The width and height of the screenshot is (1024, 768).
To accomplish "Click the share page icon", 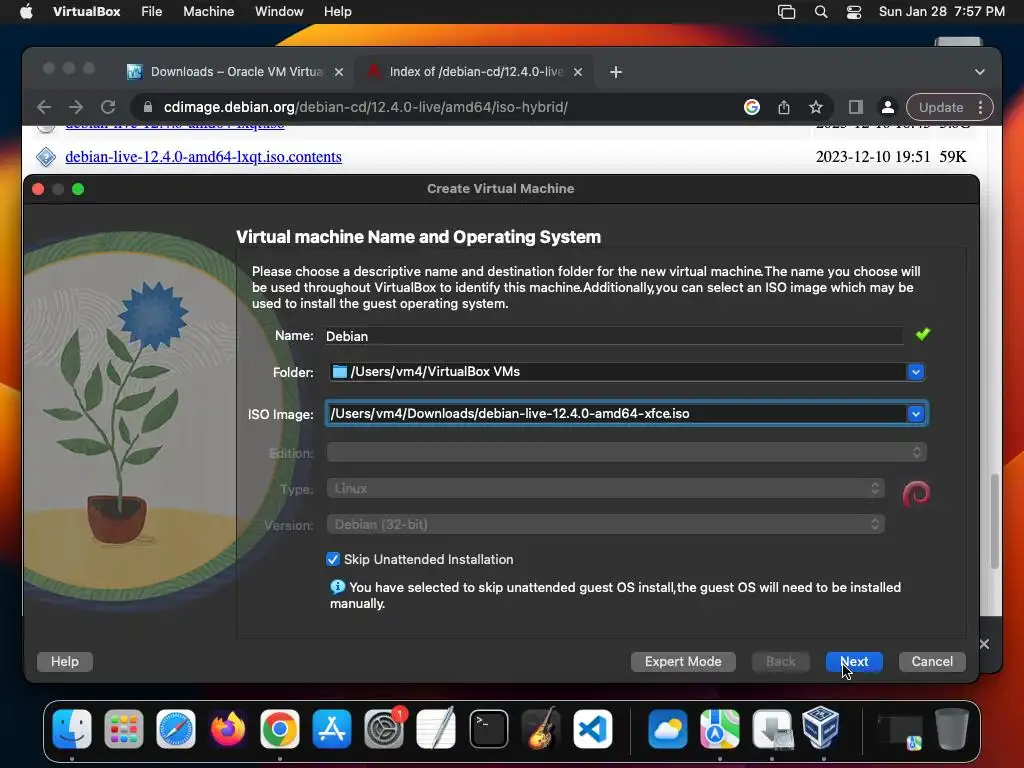I will pos(784,107).
